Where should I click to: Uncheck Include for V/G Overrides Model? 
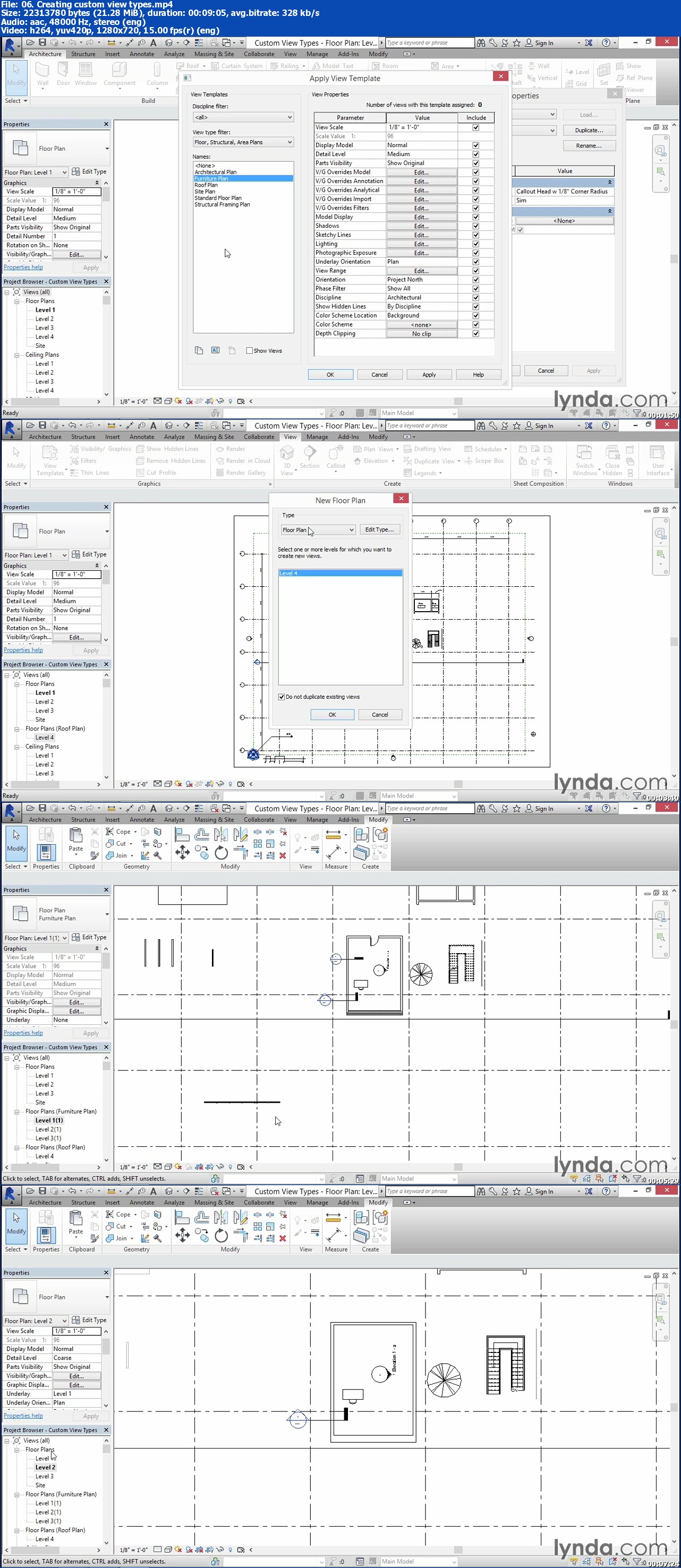coord(476,172)
